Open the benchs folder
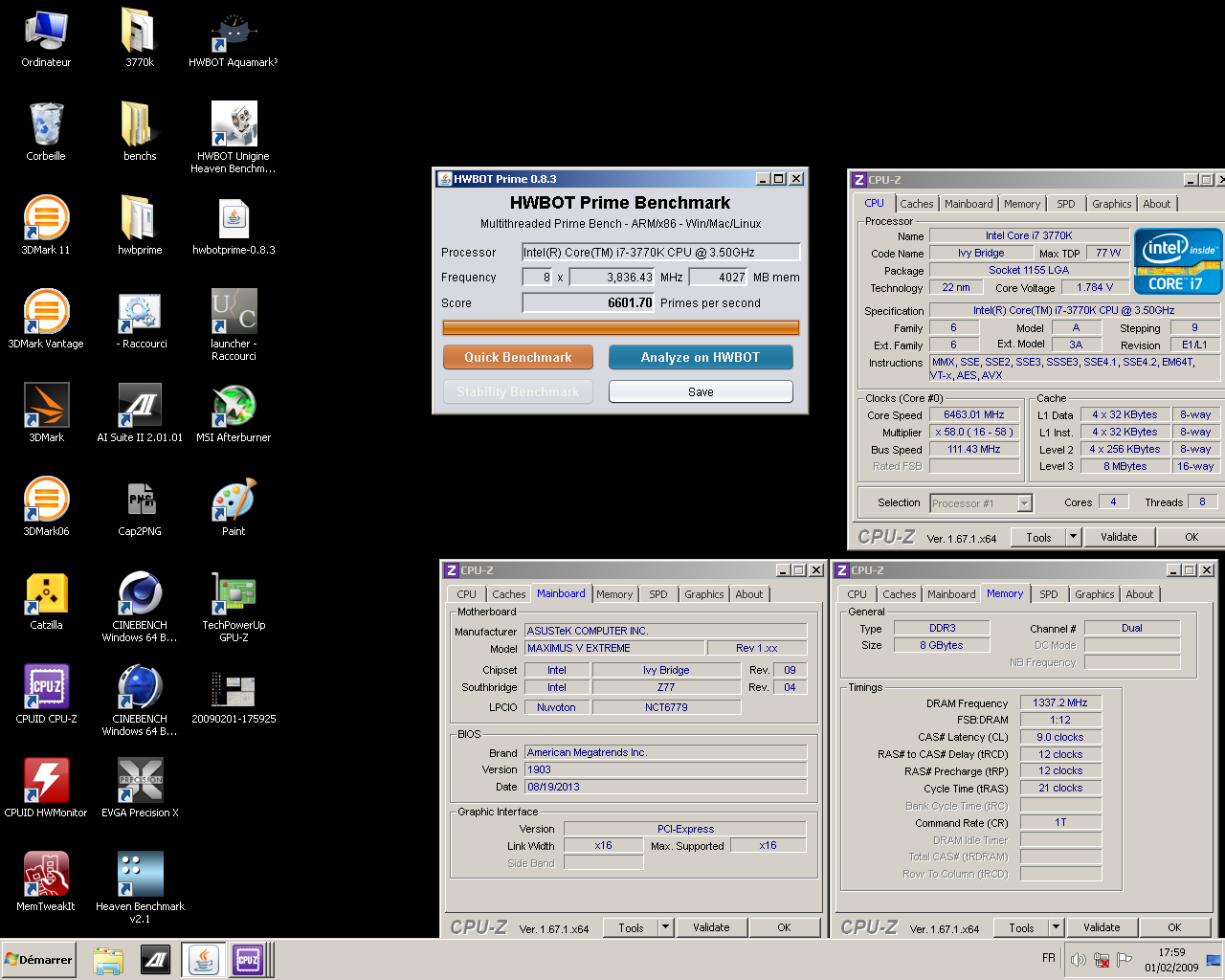 coord(140,132)
